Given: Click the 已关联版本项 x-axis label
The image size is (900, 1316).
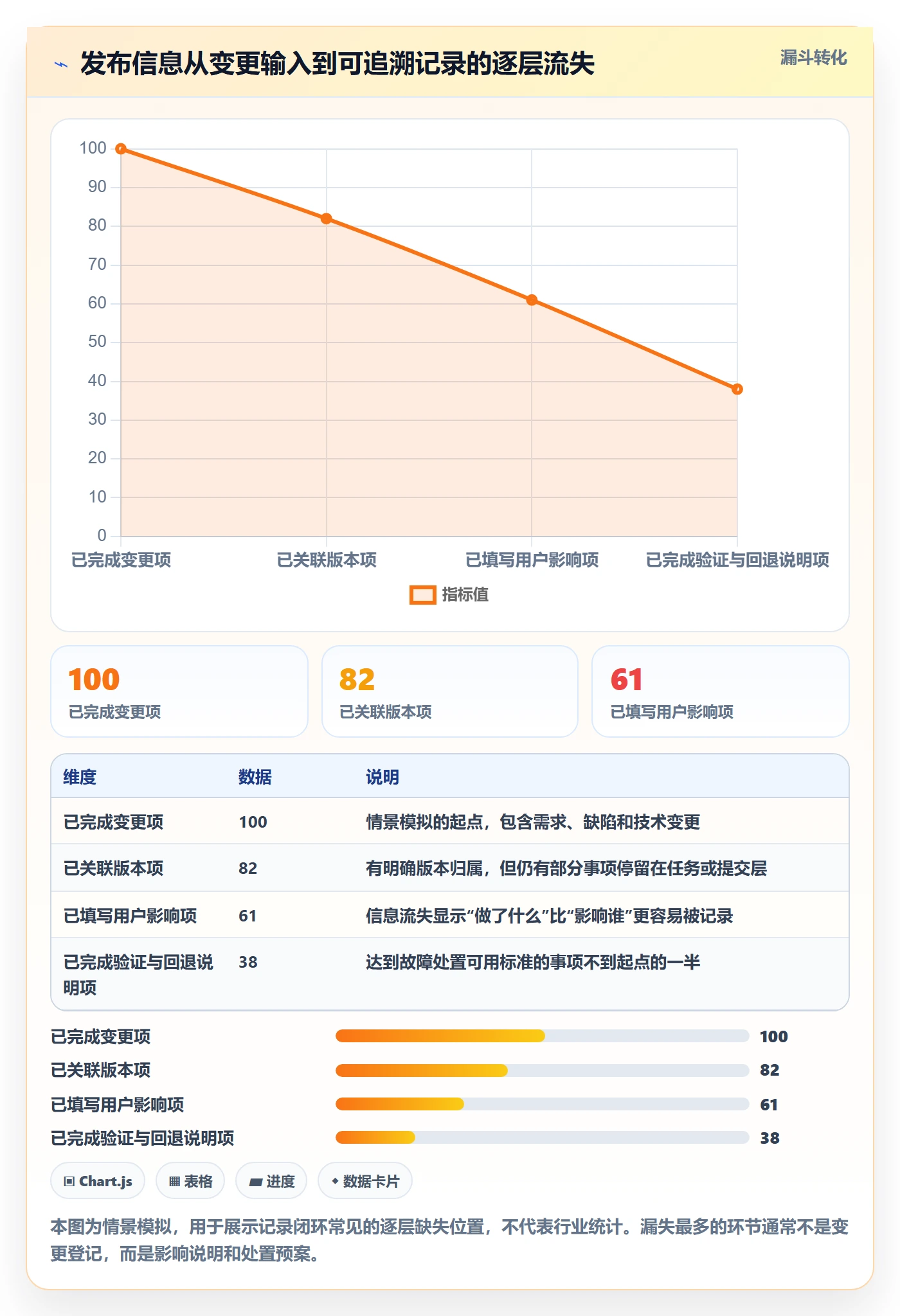Looking at the screenshot, I should click(x=327, y=560).
